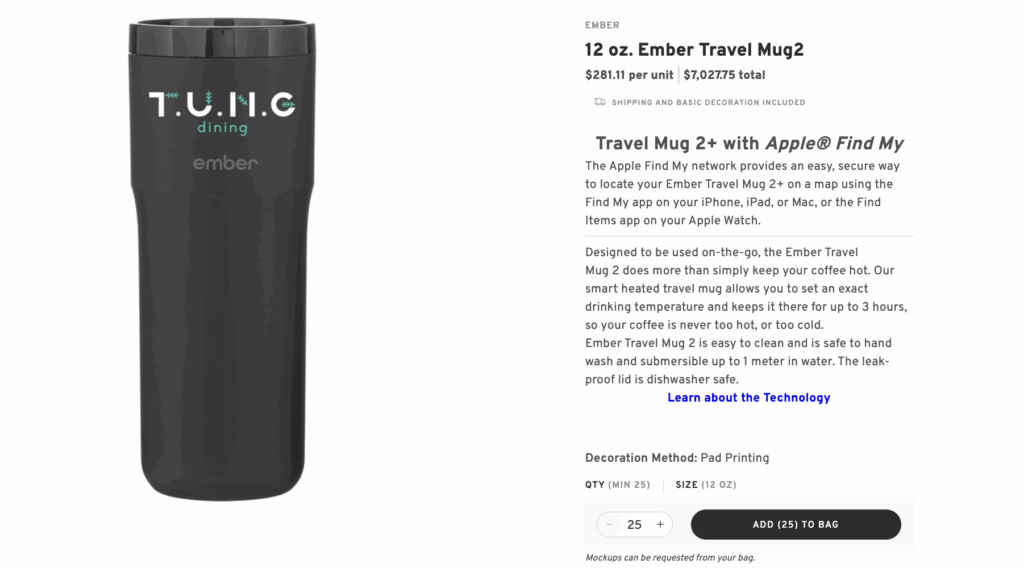The height and width of the screenshot is (568, 1024).
Task: Click the shipping truck icon
Action: (600, 102)
